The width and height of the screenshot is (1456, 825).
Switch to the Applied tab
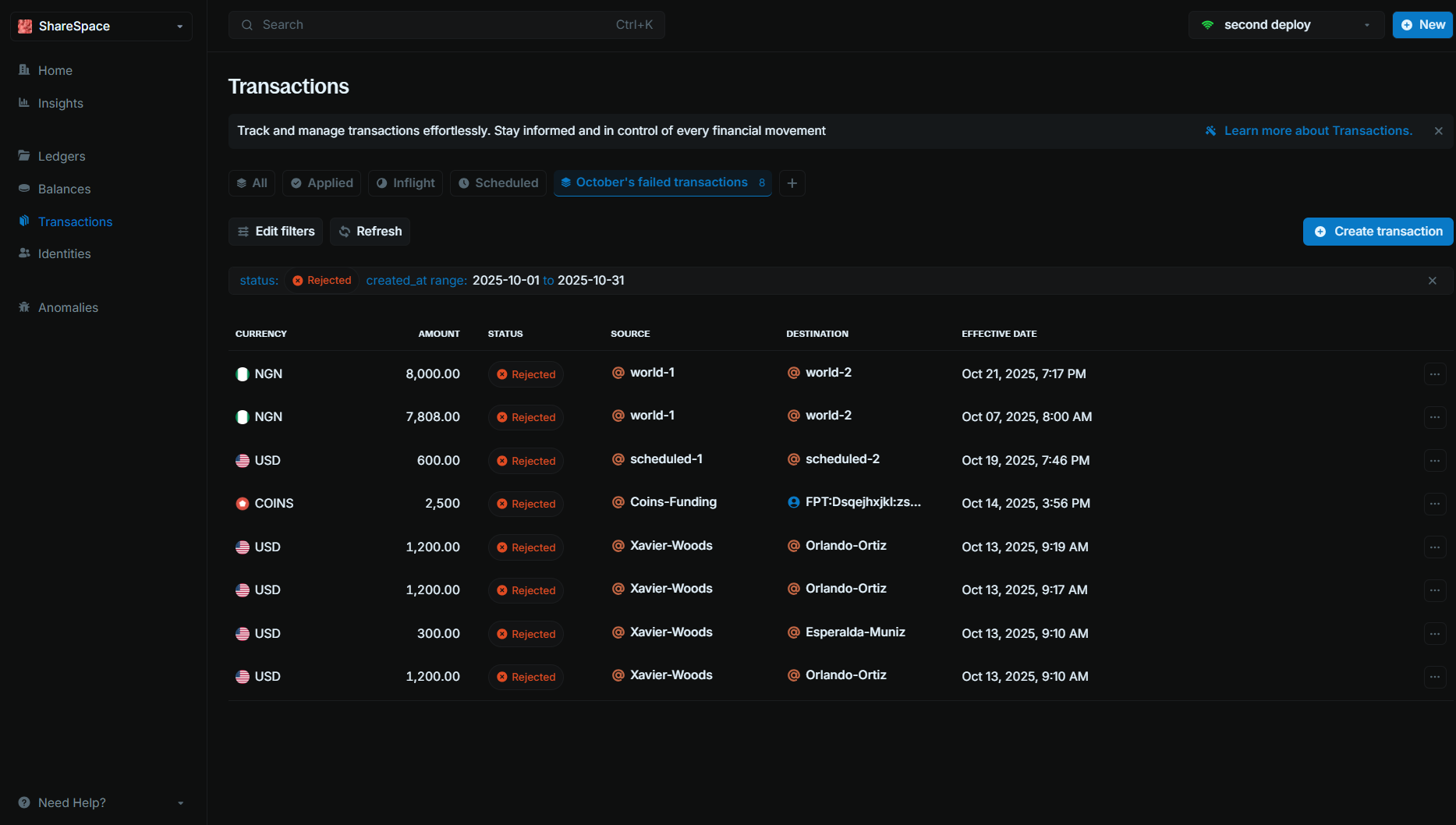coord(322,183)
